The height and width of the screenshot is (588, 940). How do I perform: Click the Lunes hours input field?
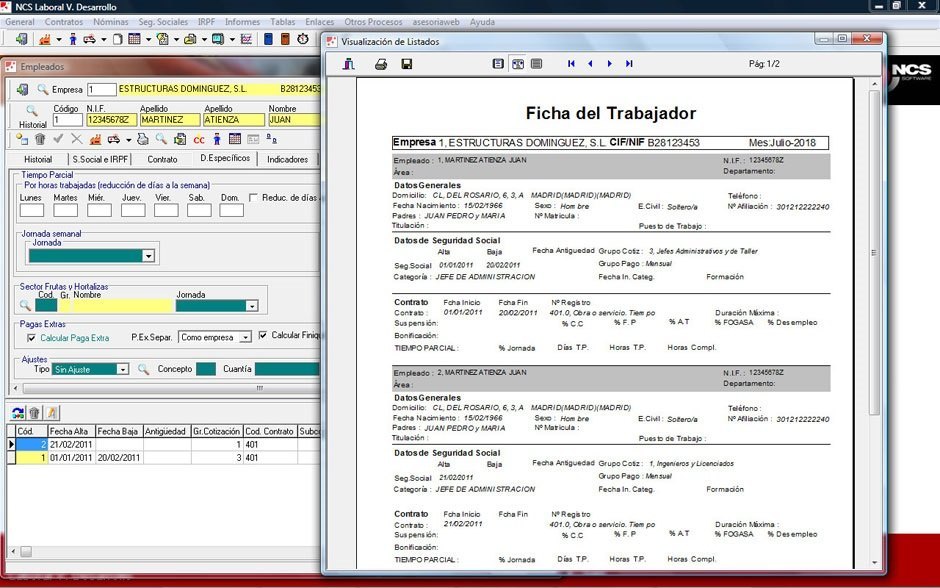pos(32,210)
